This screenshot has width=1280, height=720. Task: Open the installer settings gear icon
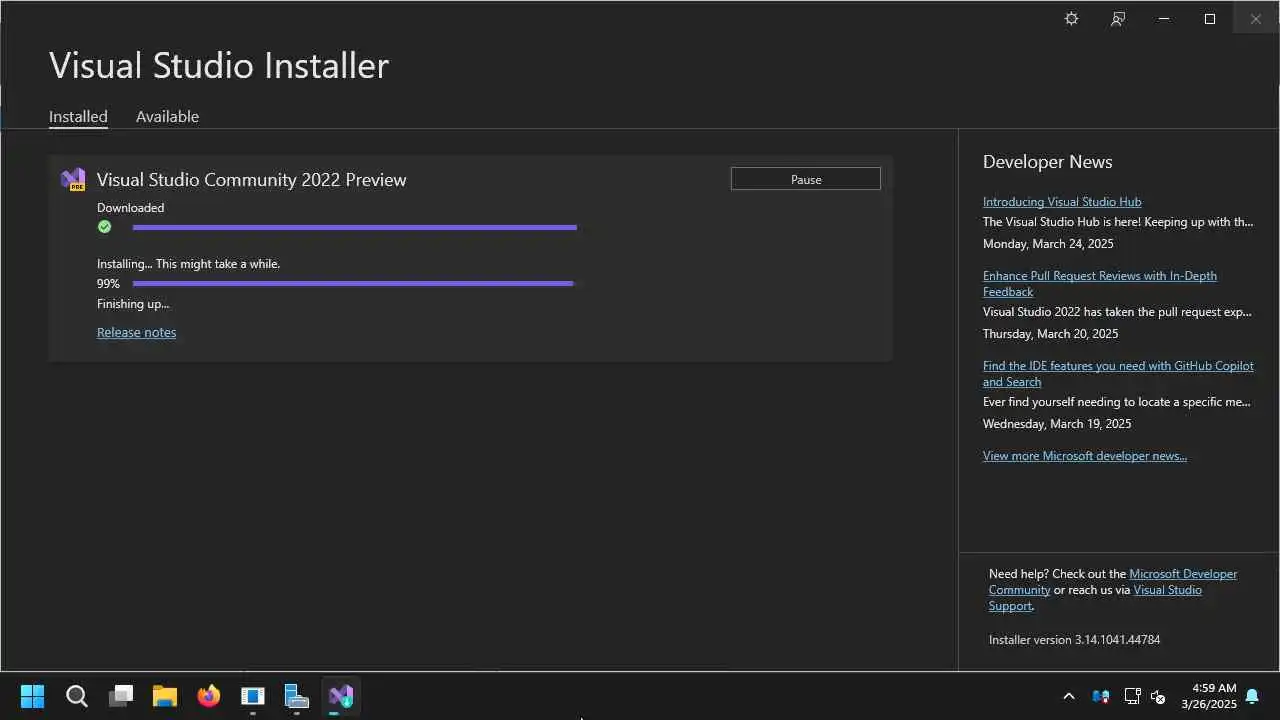click(1071, 19)
